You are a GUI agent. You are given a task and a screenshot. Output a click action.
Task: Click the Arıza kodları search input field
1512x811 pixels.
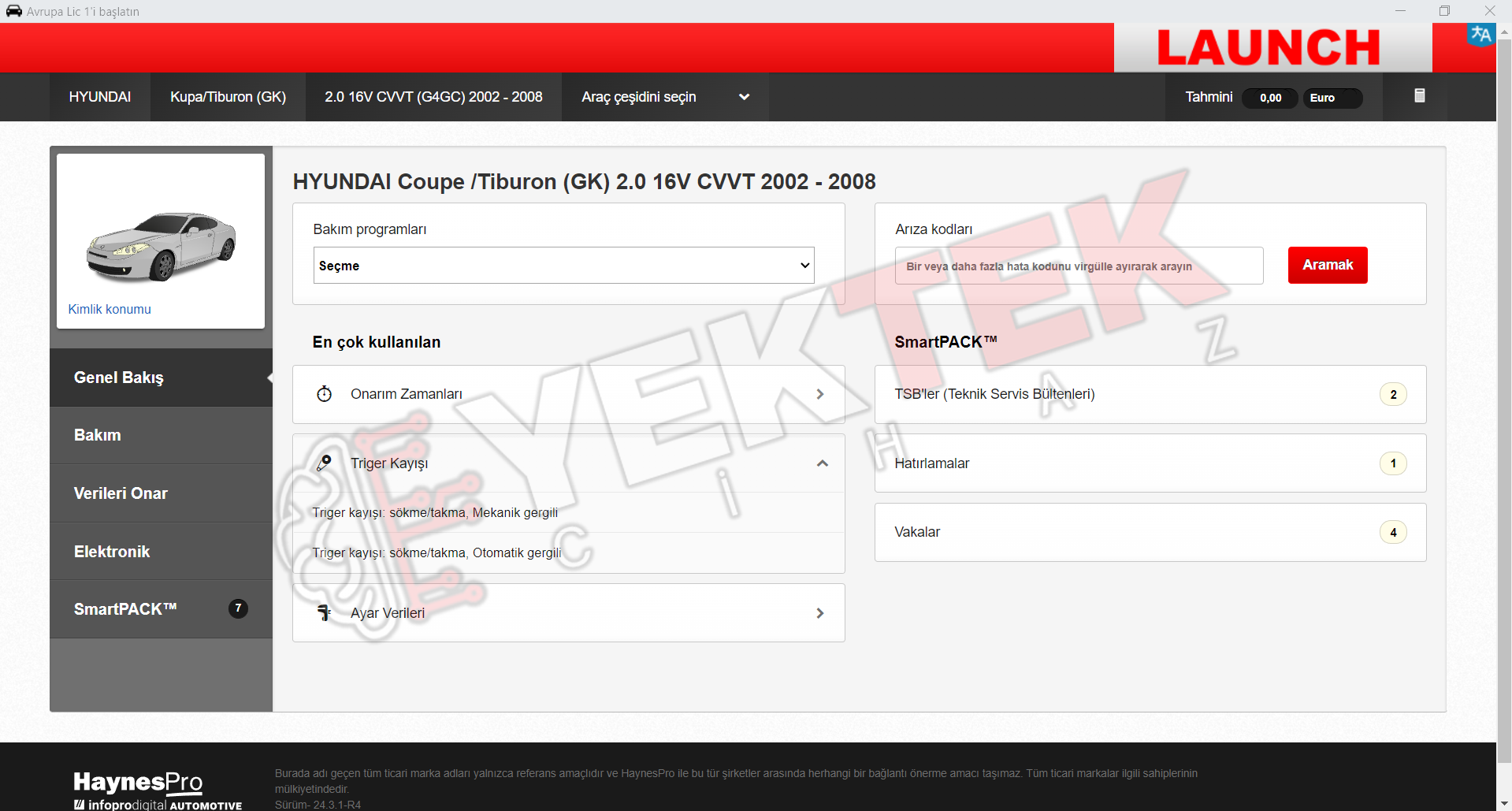pos(1079,266)
